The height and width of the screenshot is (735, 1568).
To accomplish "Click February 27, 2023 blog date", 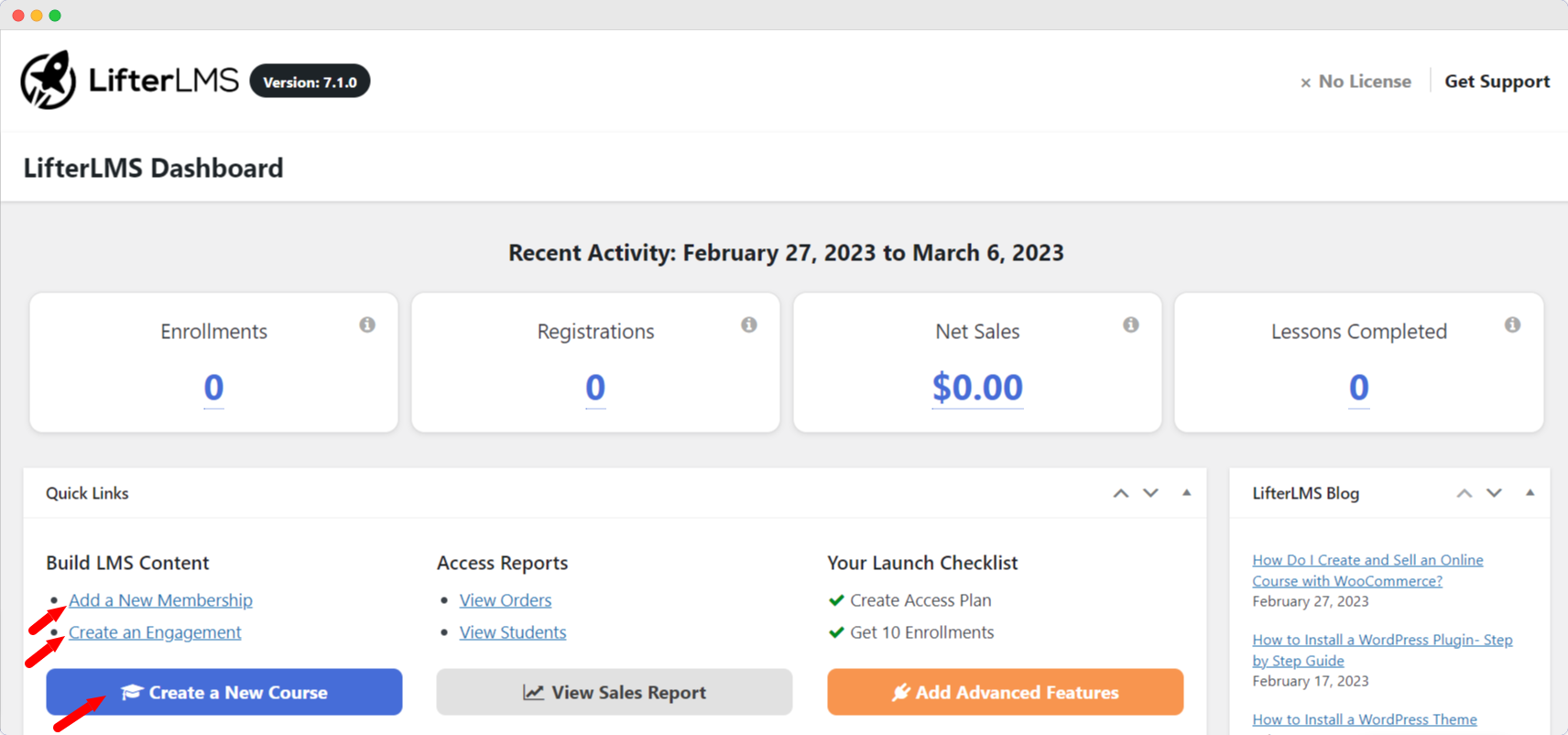I will (x=1311, y=601).
